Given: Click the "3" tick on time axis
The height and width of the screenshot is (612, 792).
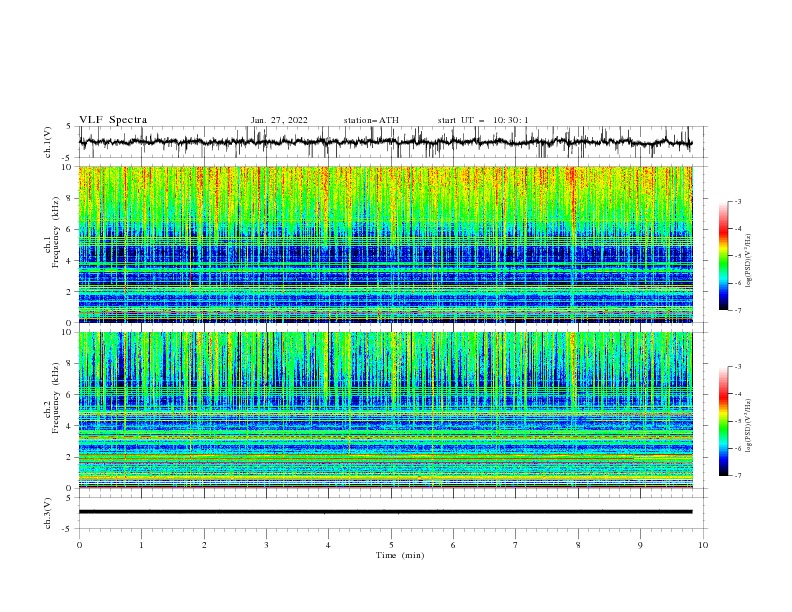Looking at the screenshot, I should tap(266, 545).
